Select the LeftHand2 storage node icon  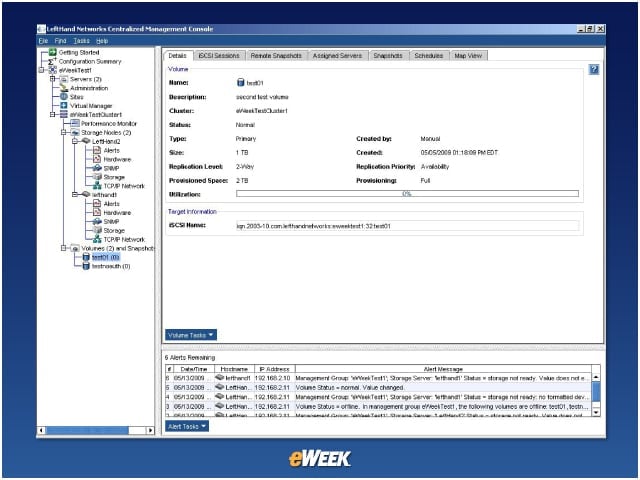click(x=86, y=141)
